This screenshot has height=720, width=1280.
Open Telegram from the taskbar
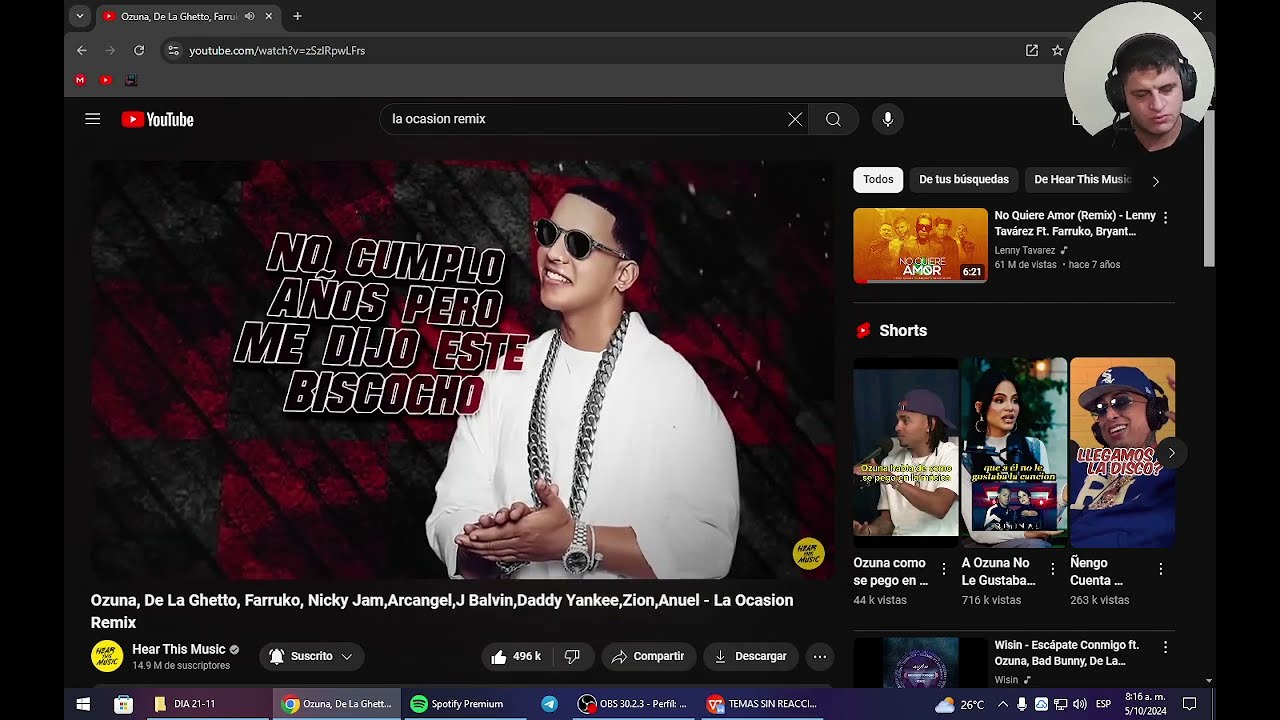click(x=549, y=704)
